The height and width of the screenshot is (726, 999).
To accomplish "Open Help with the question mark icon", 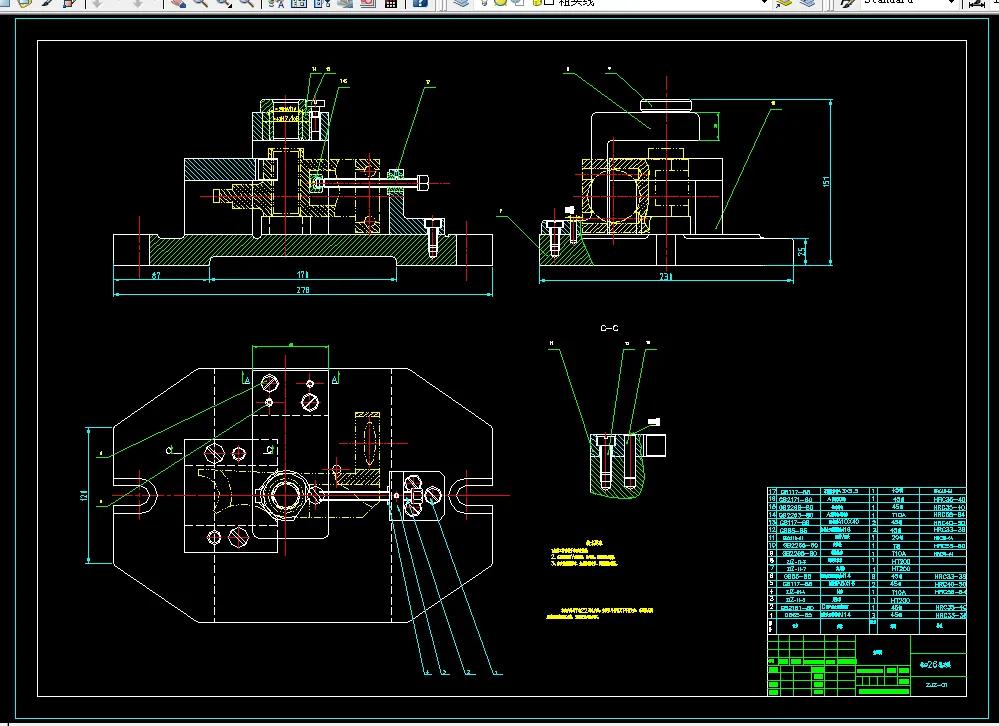I will (x=421, y=3).
